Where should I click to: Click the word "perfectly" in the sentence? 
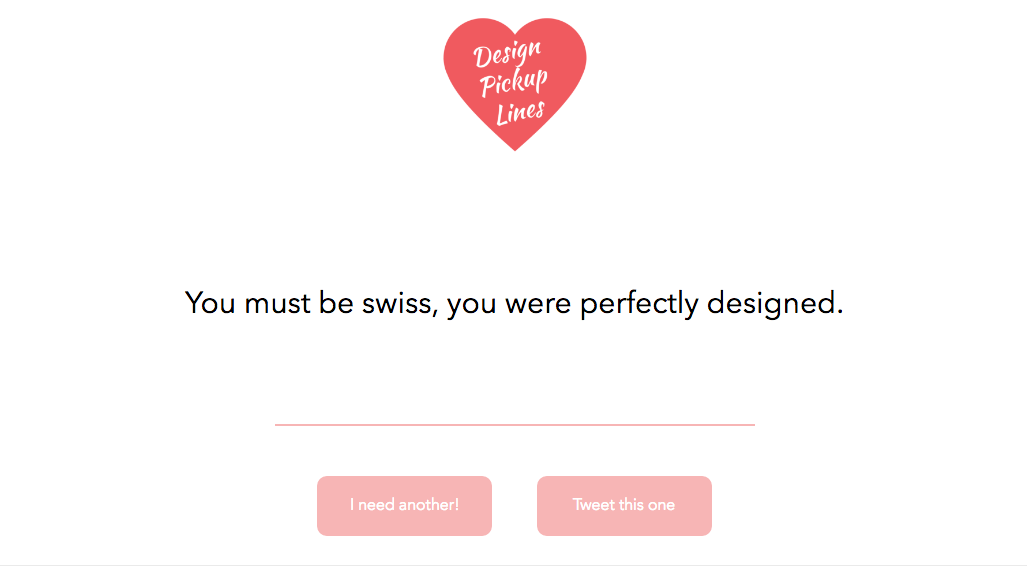click(639, 303)
